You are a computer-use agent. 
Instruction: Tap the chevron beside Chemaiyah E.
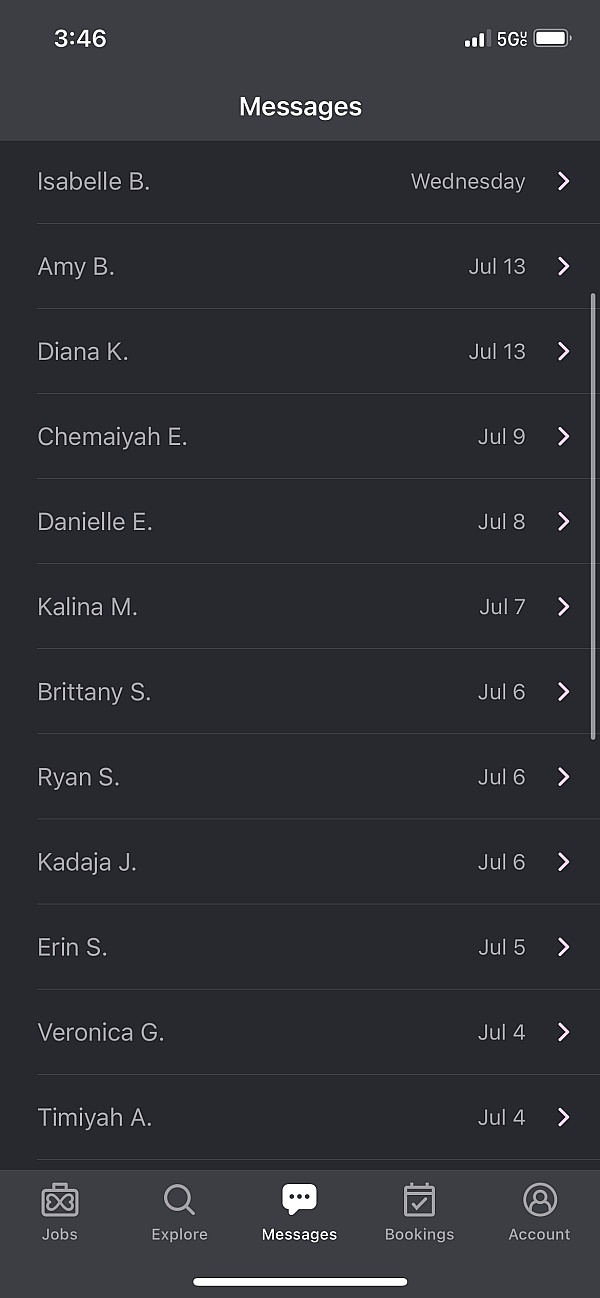click(x=563, y=437)
